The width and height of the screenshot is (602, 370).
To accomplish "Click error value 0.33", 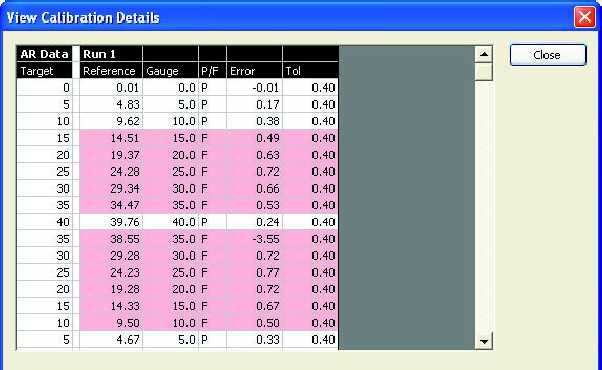I will tap(254, 340).
